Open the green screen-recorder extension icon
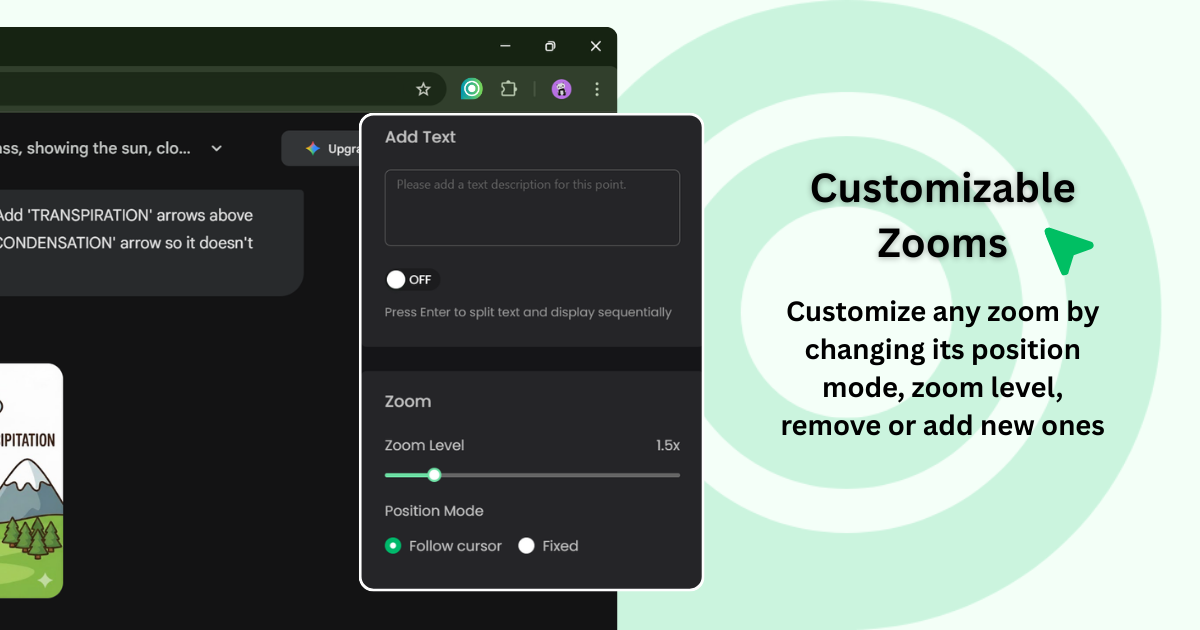 click(x=470, y=88)
